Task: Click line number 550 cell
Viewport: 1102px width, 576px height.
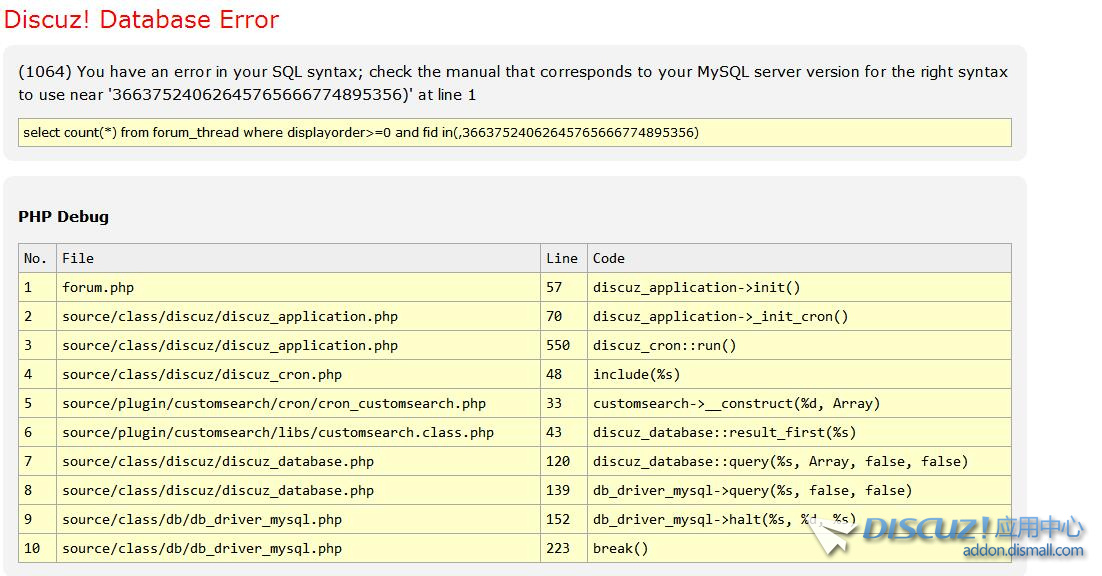Action: tap(558, 345)
